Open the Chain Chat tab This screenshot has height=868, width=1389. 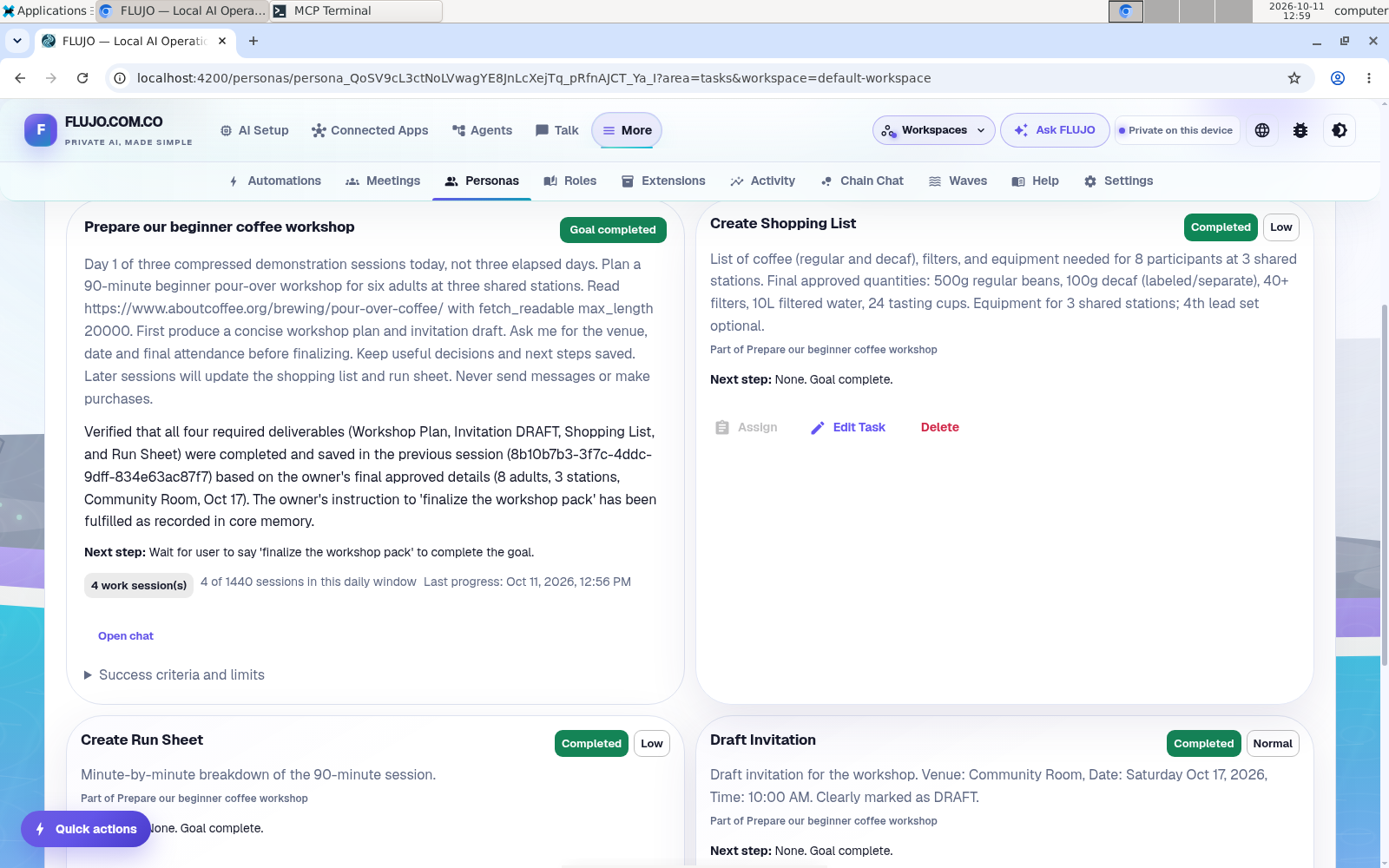861,181
